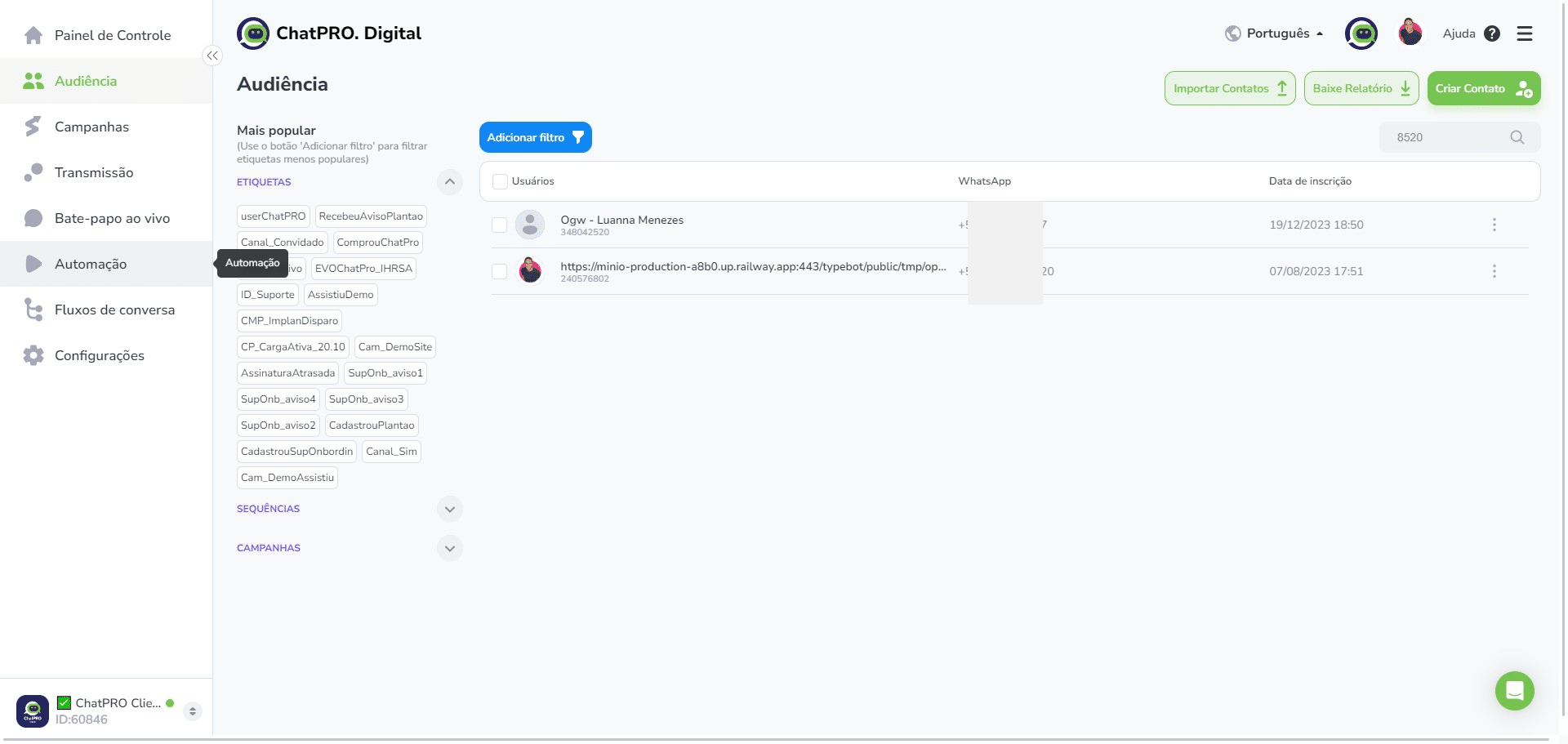Click the Fluxos de conversa icon
The image size is (1568, 744).
(33, 310)
